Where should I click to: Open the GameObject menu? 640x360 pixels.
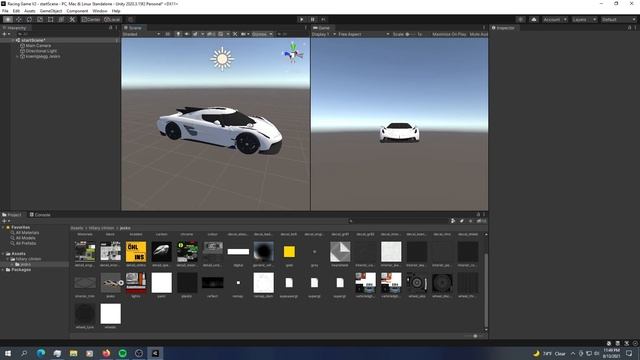click(51, 11)
